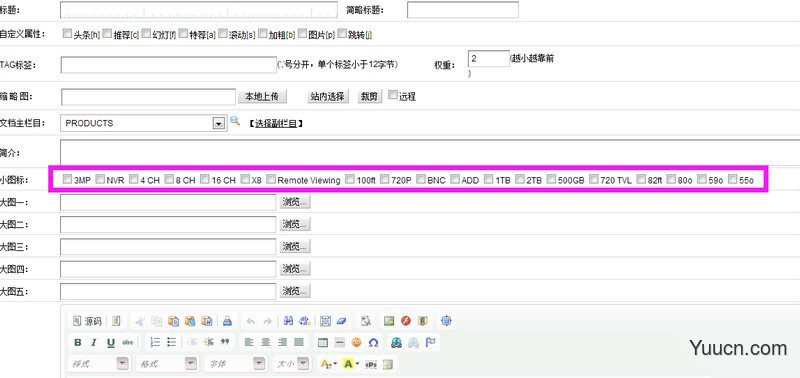Click the Blockquote quotation icon
This screenshot has width=800, height=378.
225,342
